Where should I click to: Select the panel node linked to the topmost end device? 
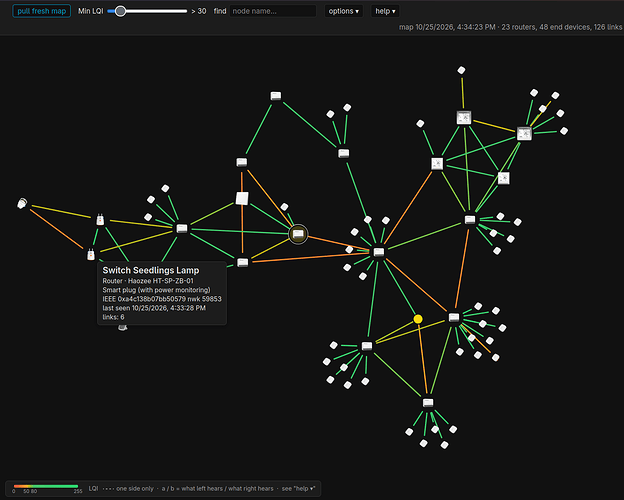tap(464, 118)
